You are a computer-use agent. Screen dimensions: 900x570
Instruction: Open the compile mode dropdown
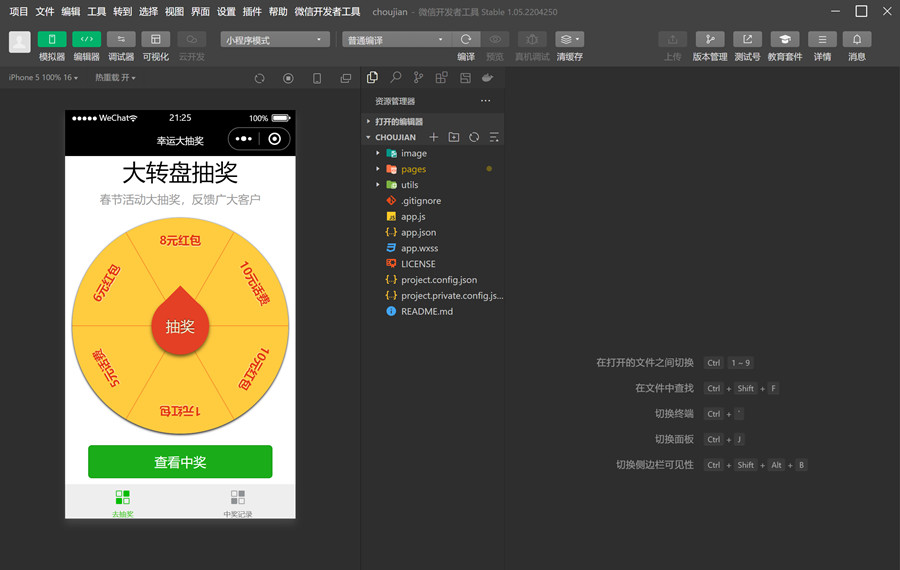(397, 40)
